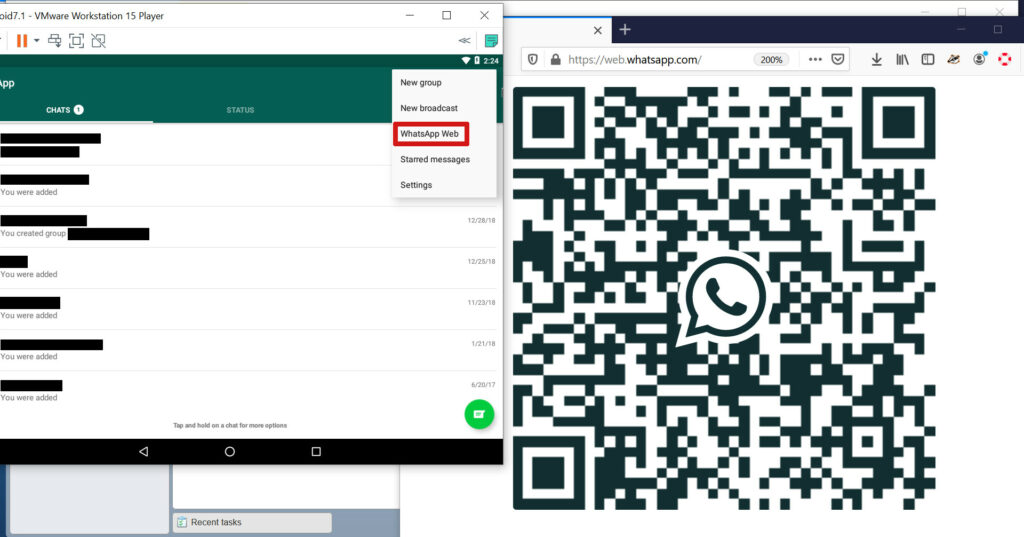Screen dimensions: 1024x537
Task: Collapse the VMware toolbar with double chevron
Action: 464,41
